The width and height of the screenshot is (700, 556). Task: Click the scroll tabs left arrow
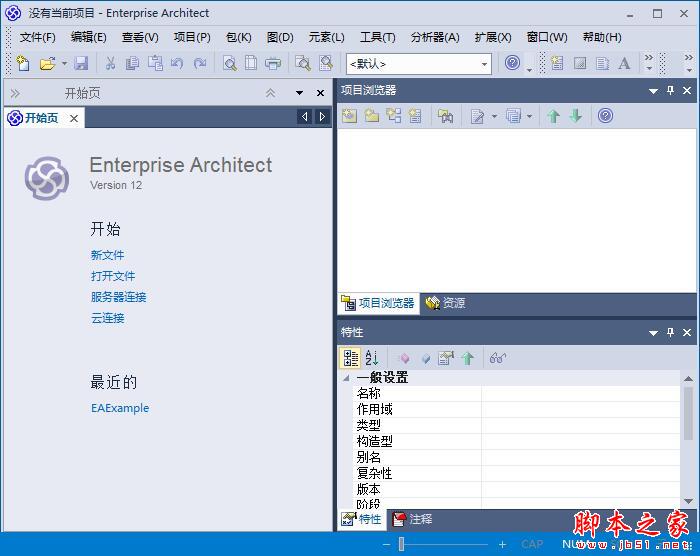(304, 117)
